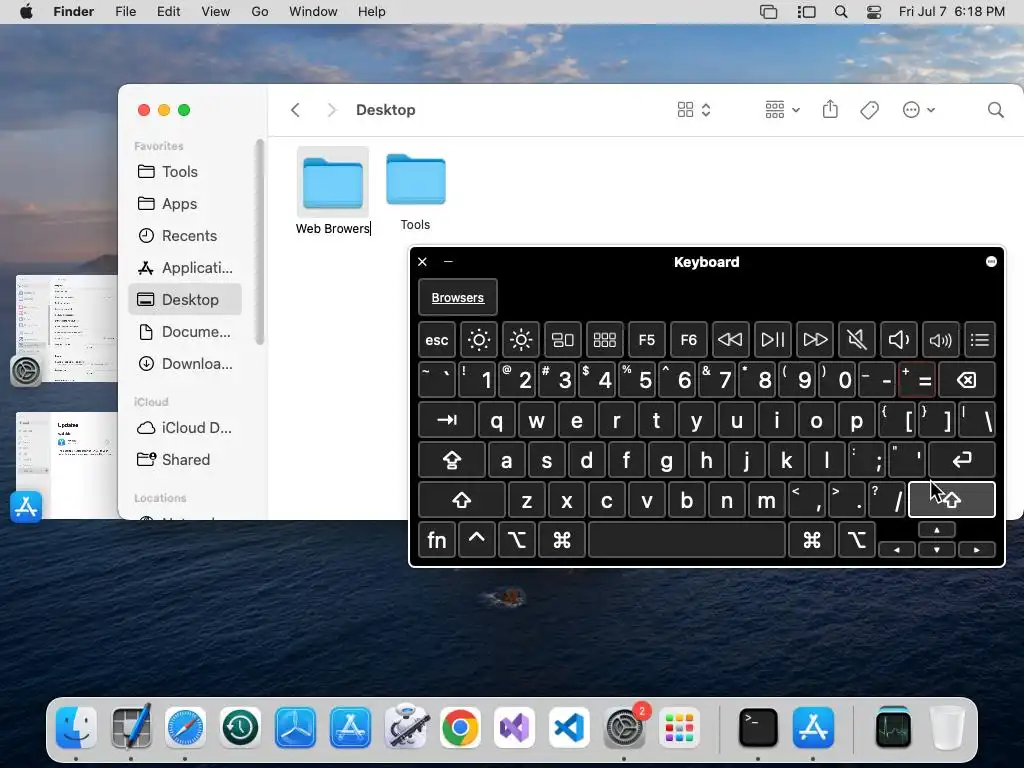Click the Finder sidebar scrollbar
Screen dimensions: 1024x768
click(x=259, y=242)
